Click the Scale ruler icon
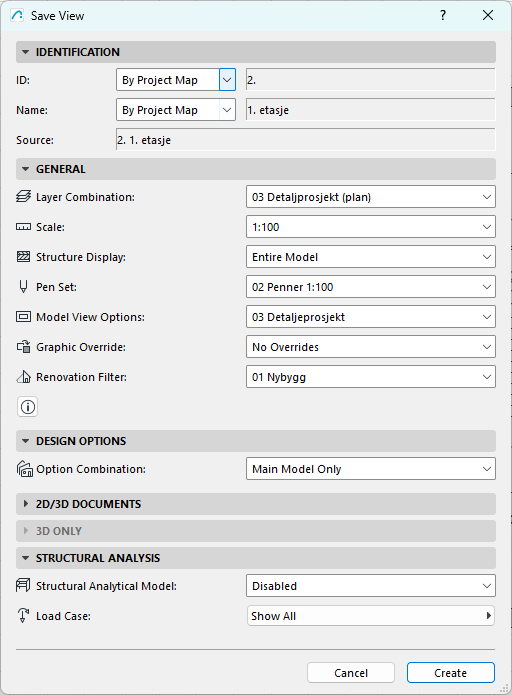 (x=23, y=227)
